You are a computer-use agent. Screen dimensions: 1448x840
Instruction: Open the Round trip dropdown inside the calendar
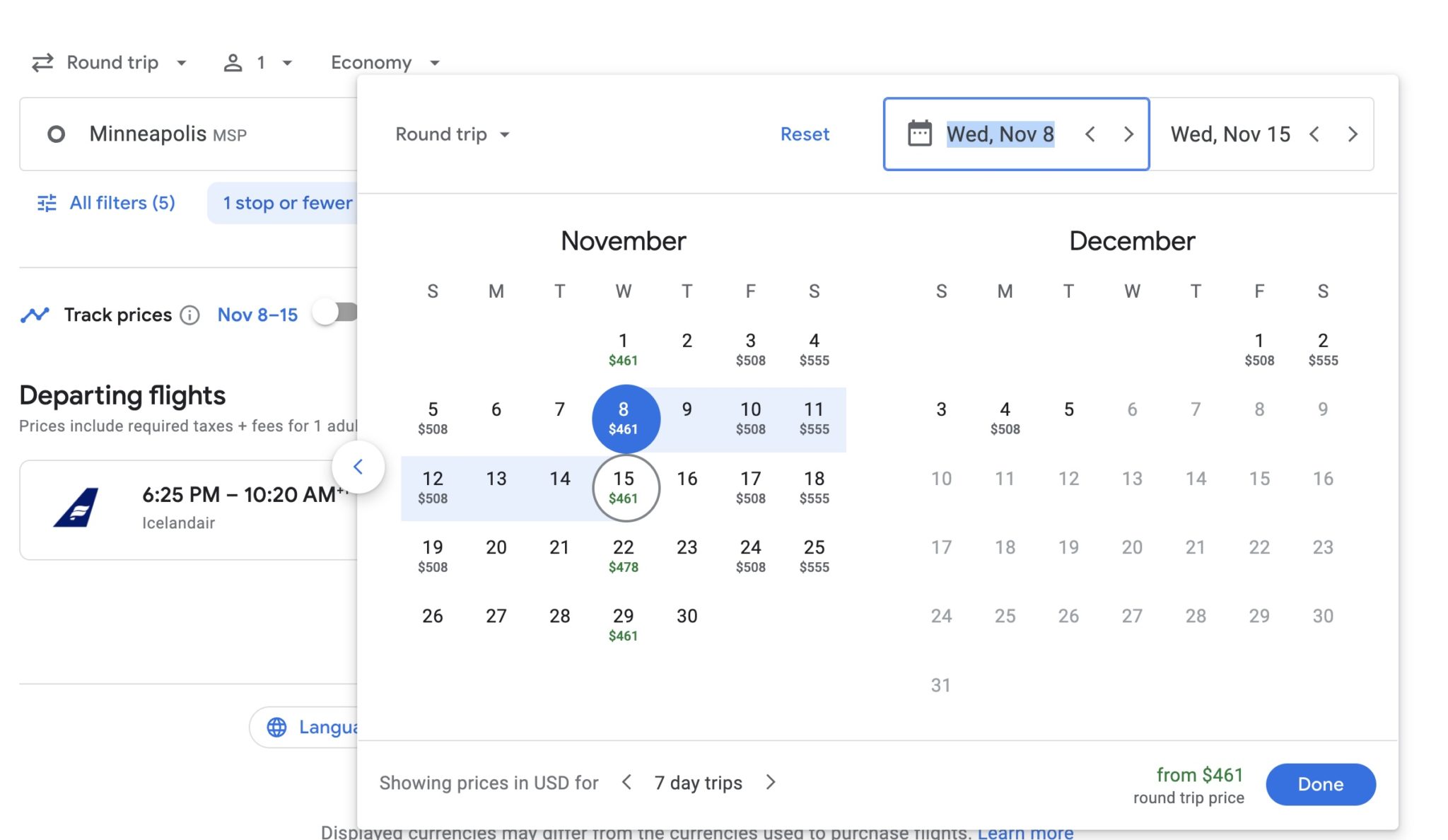tap(452, 134)
